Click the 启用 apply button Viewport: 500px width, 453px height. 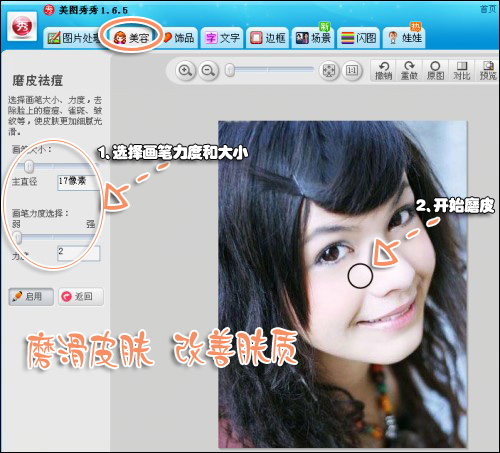point(31,297)
